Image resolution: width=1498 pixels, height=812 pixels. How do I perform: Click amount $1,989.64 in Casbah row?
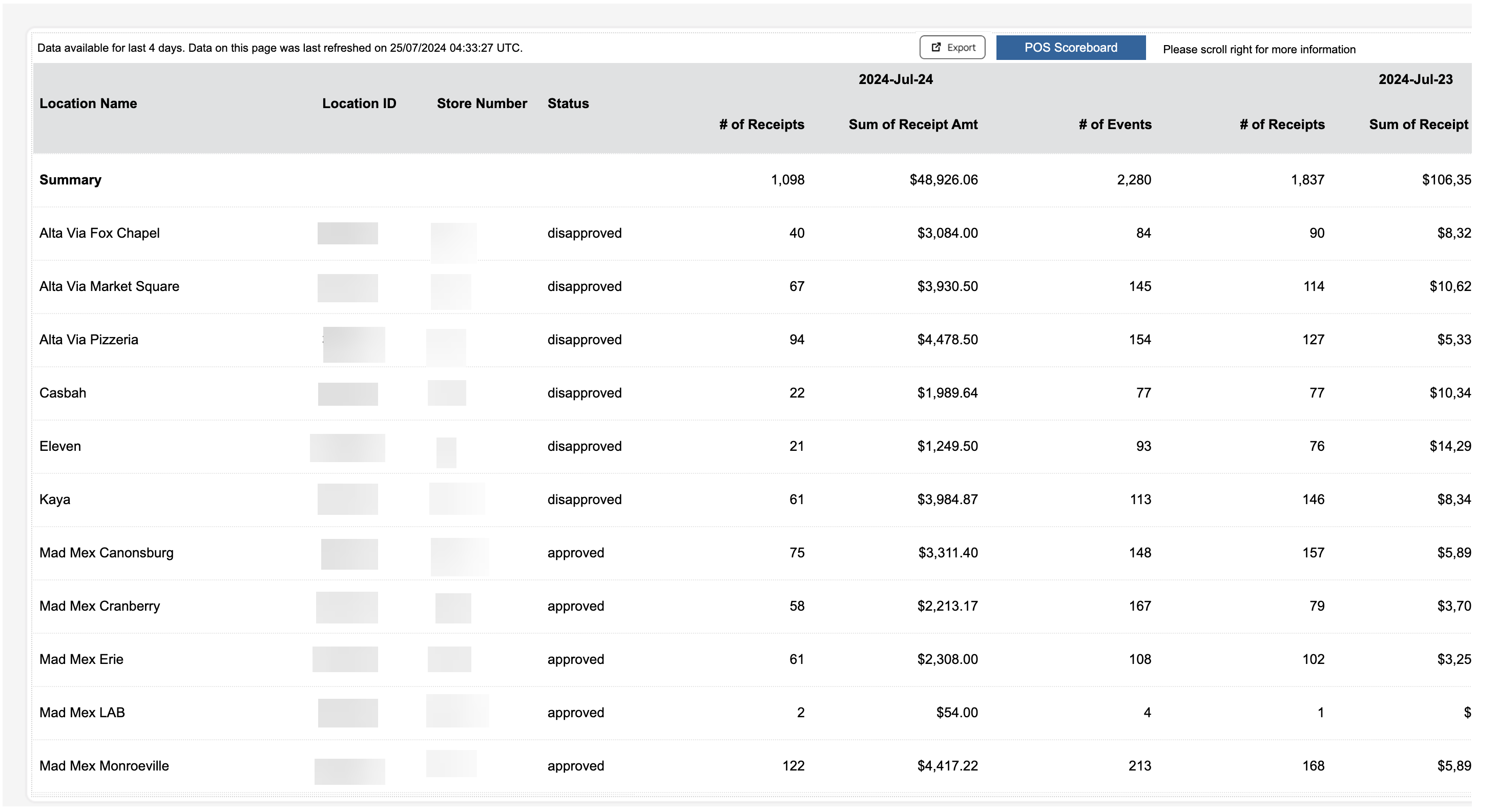947,393
